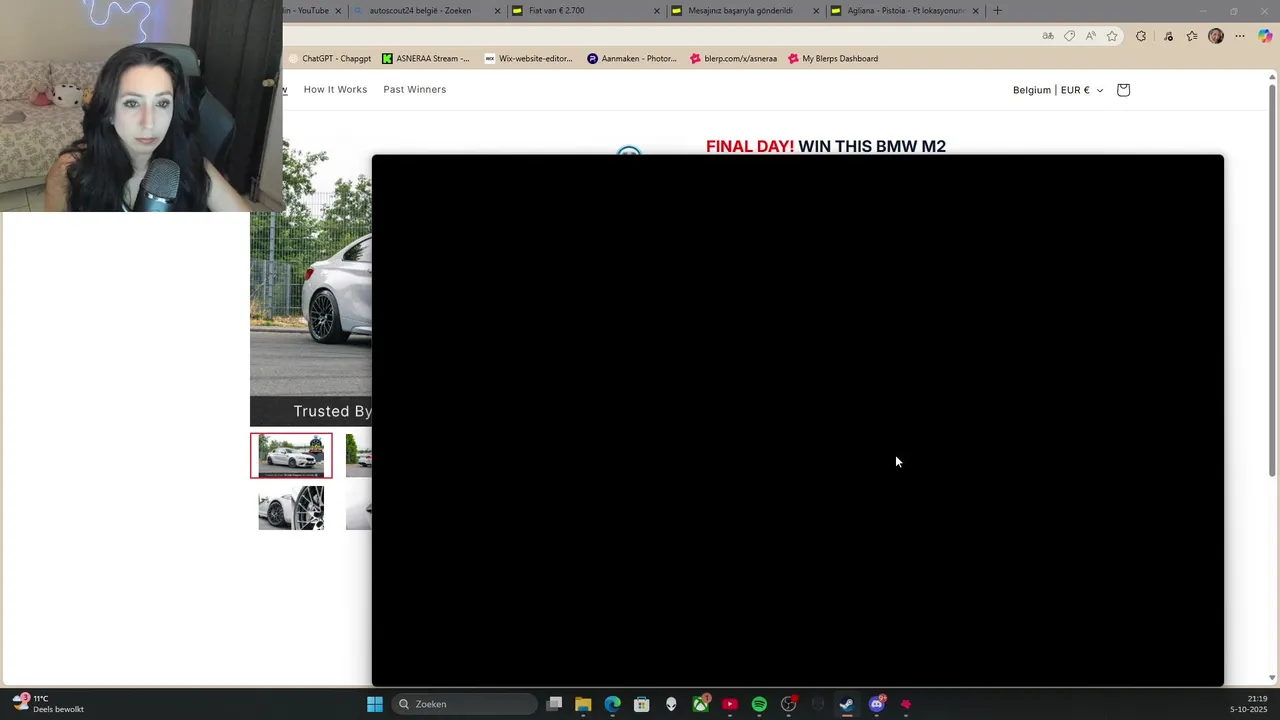Open the ChatGPT bookmark
This screenshot has height=720, width=1280.
tap(329, 59)
